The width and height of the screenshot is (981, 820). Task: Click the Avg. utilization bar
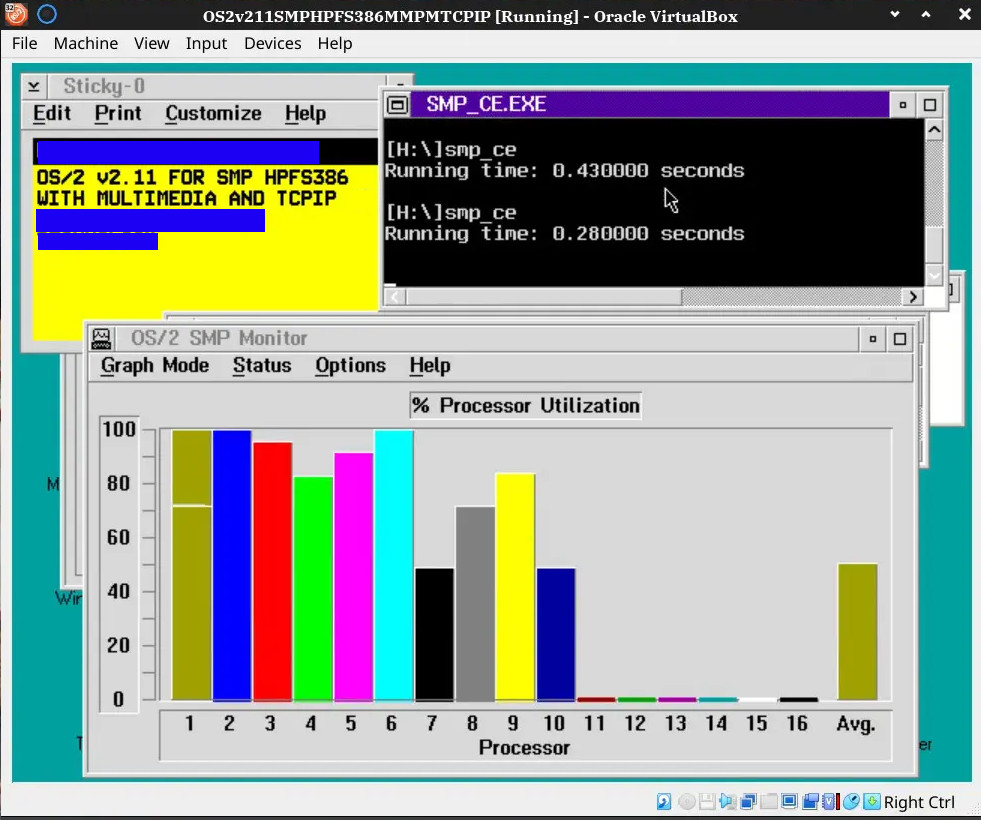(x=857, y=632)
